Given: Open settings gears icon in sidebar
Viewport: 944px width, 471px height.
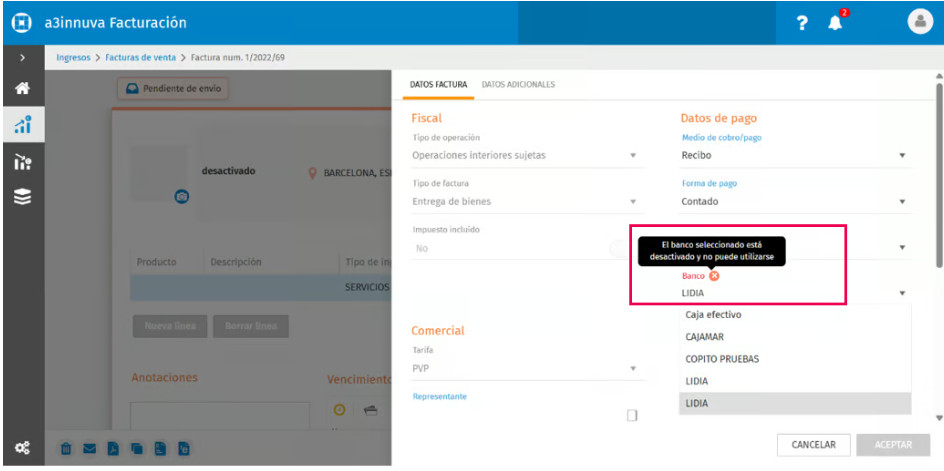Looking at the screenshot, I should 22,448.
